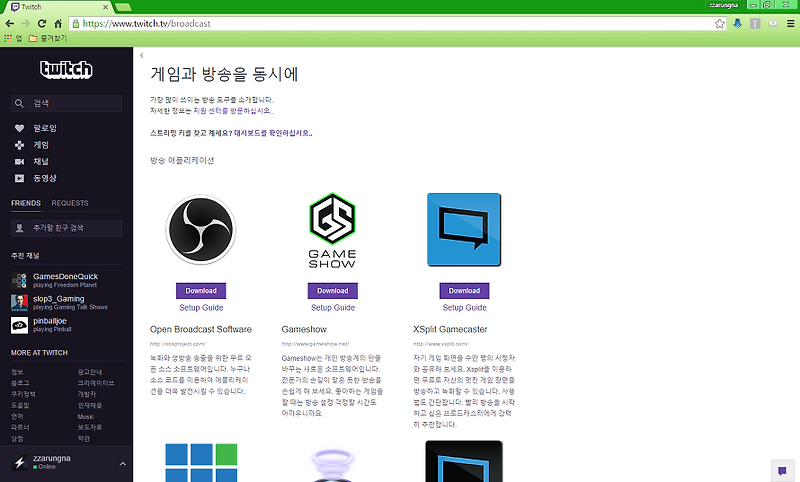Click the Gameshow GS logo
The height and width of the screenshot is (482, 800).
tap(332, 231)
